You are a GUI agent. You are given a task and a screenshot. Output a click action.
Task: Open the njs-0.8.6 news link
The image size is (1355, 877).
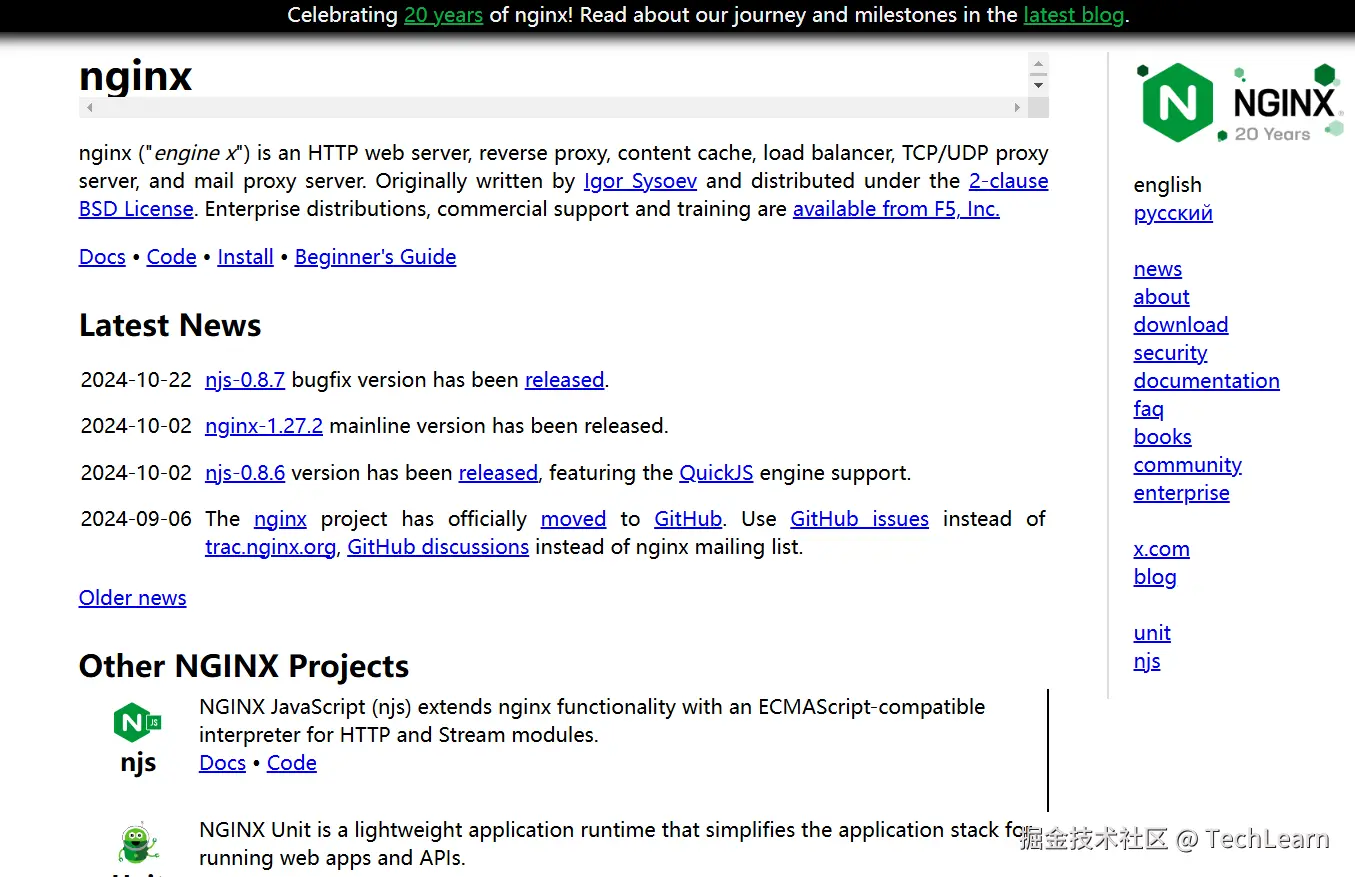[x=245, y=473]
